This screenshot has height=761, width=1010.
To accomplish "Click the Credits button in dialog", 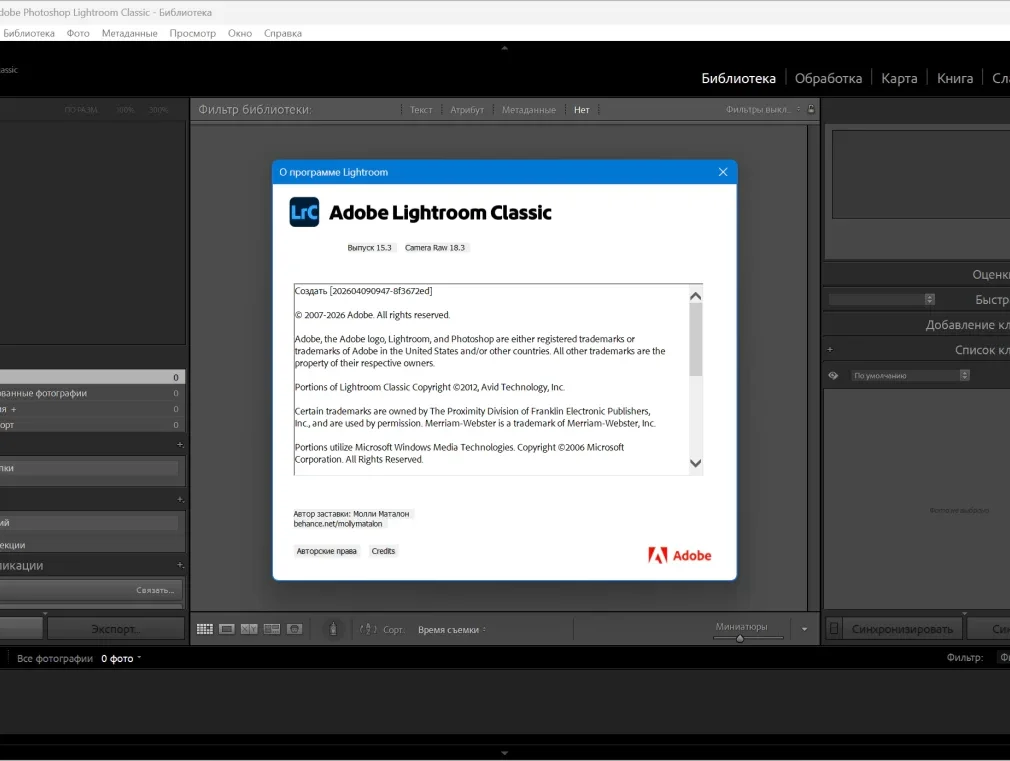I will point(383,551).
